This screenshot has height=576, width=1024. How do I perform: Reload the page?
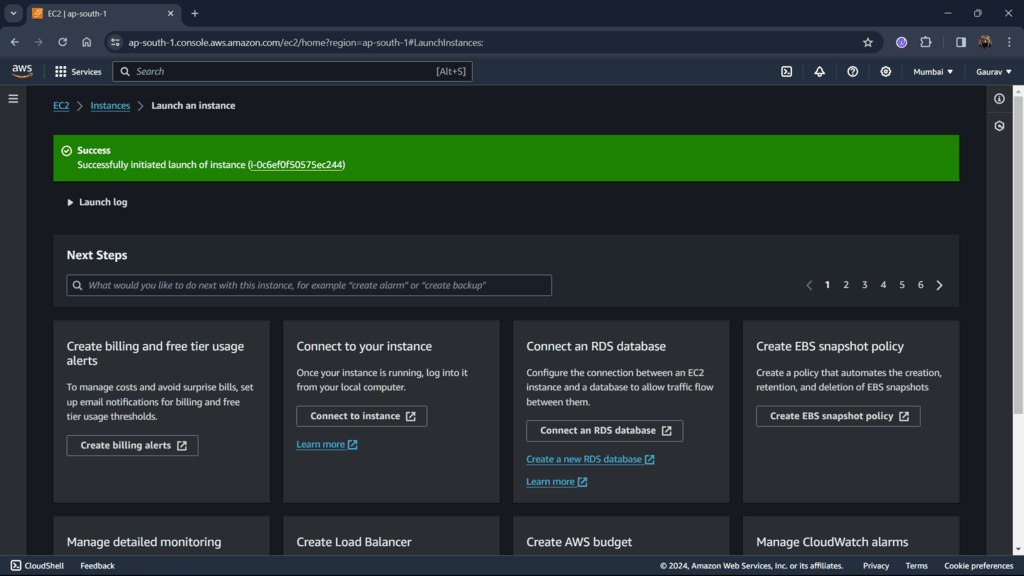[x=62, y=42]
